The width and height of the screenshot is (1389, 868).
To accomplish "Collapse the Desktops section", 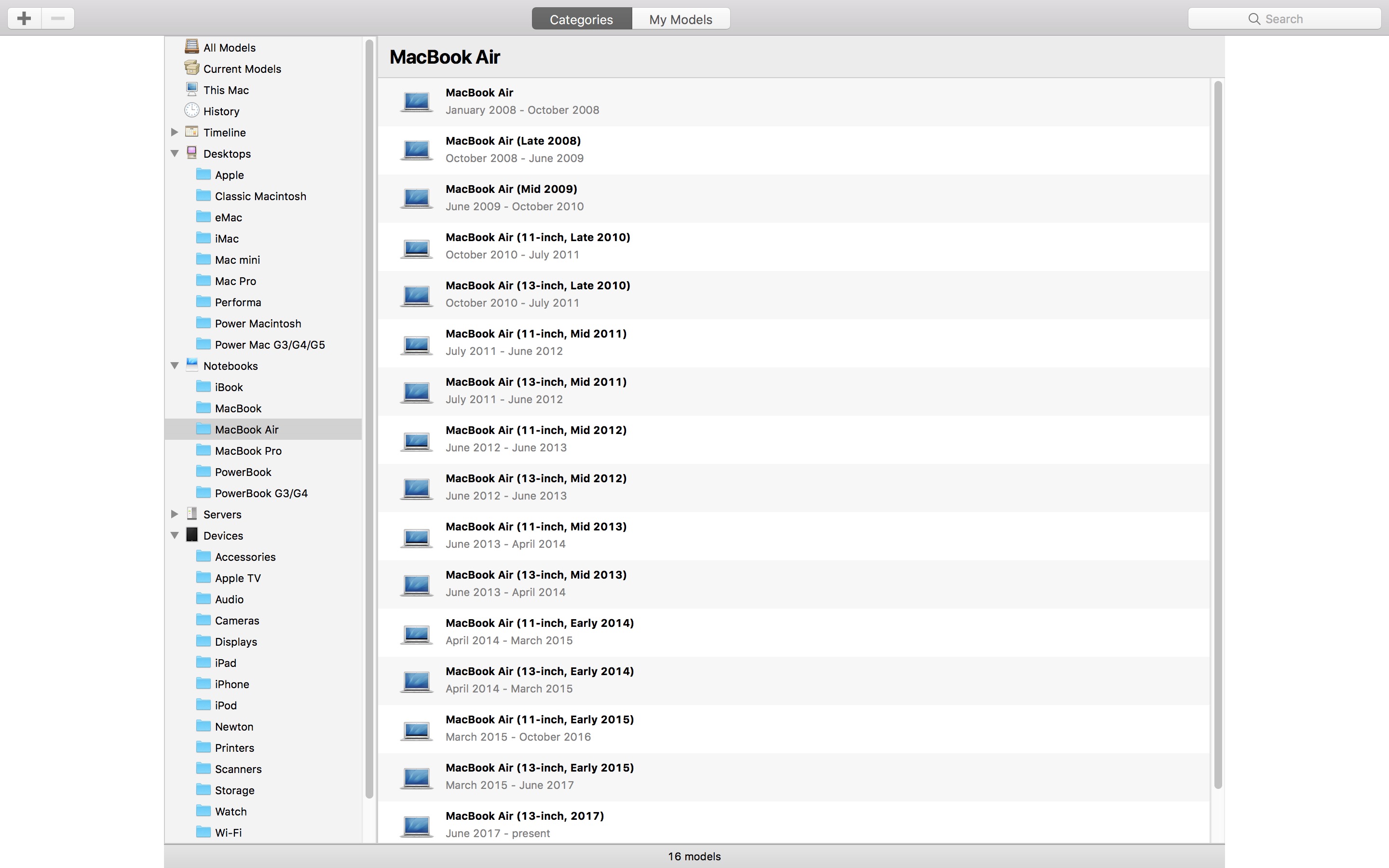I will click(x=174, y=153).
